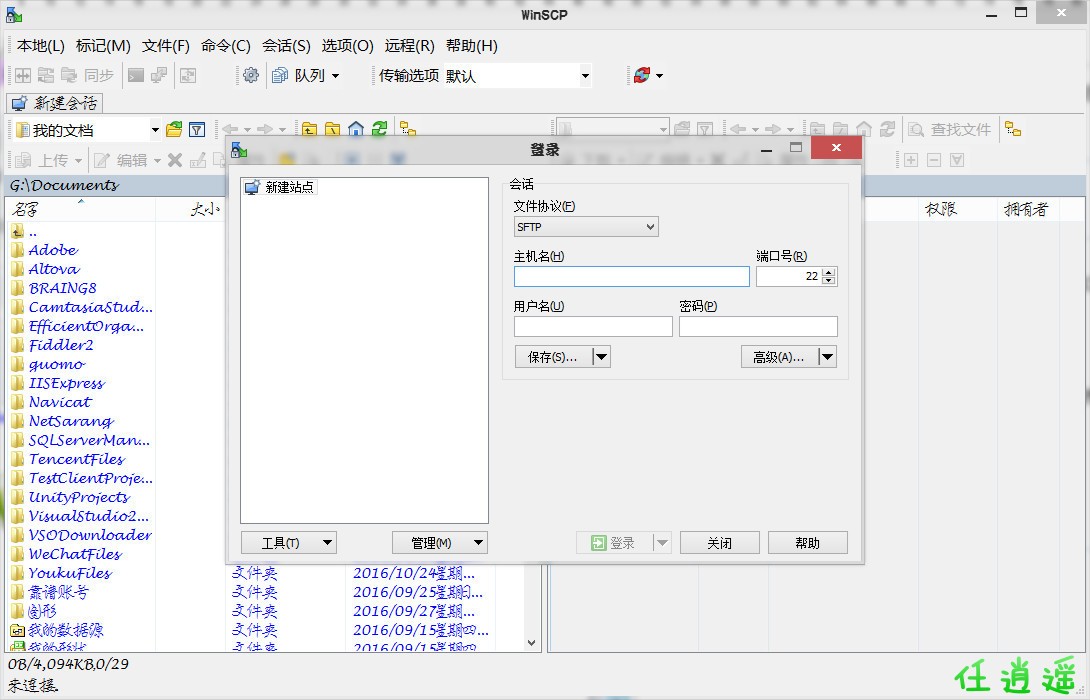Click the 用户名 user name input field

[593, 326]
